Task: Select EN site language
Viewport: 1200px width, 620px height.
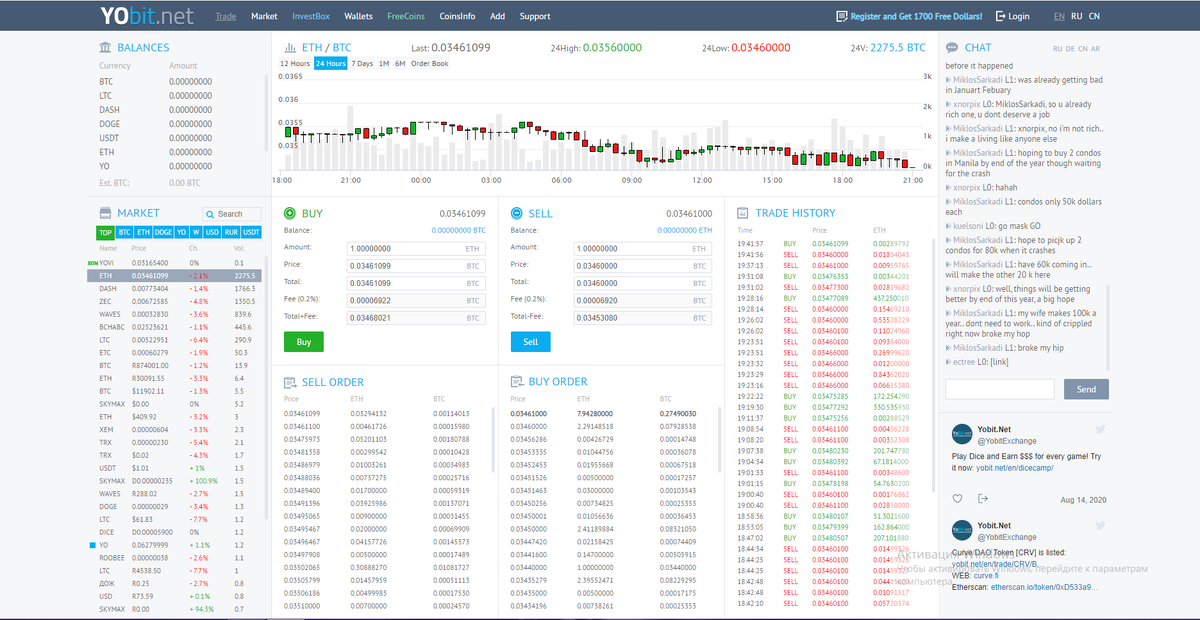Action: click(1059, 16)
